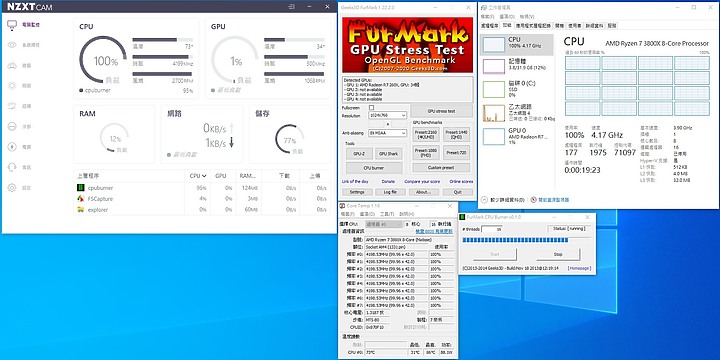Open the eye icon page in NZXT CAM sidebar
Image resolution: width=720 pixels, height=360 pixels.
click(12, 45)
